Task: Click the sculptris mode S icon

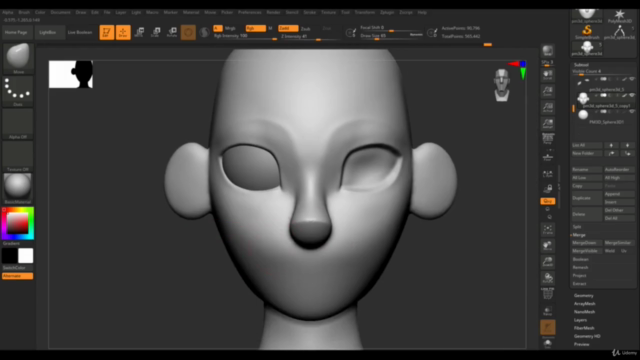Action: tap(204, 32)
